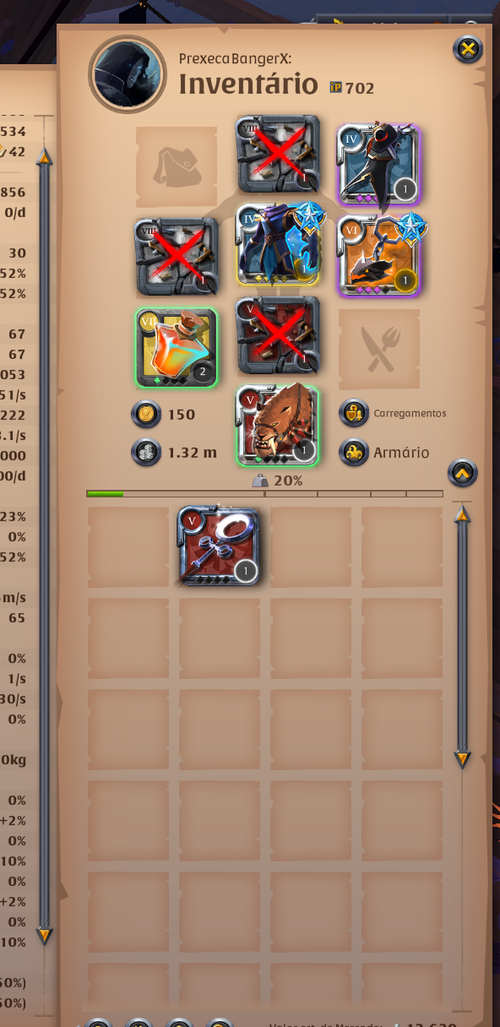Image resolution: width=500 pixels, height=1027 pixels.
Task: Click the empty food slot
Action: pos(379,350)
